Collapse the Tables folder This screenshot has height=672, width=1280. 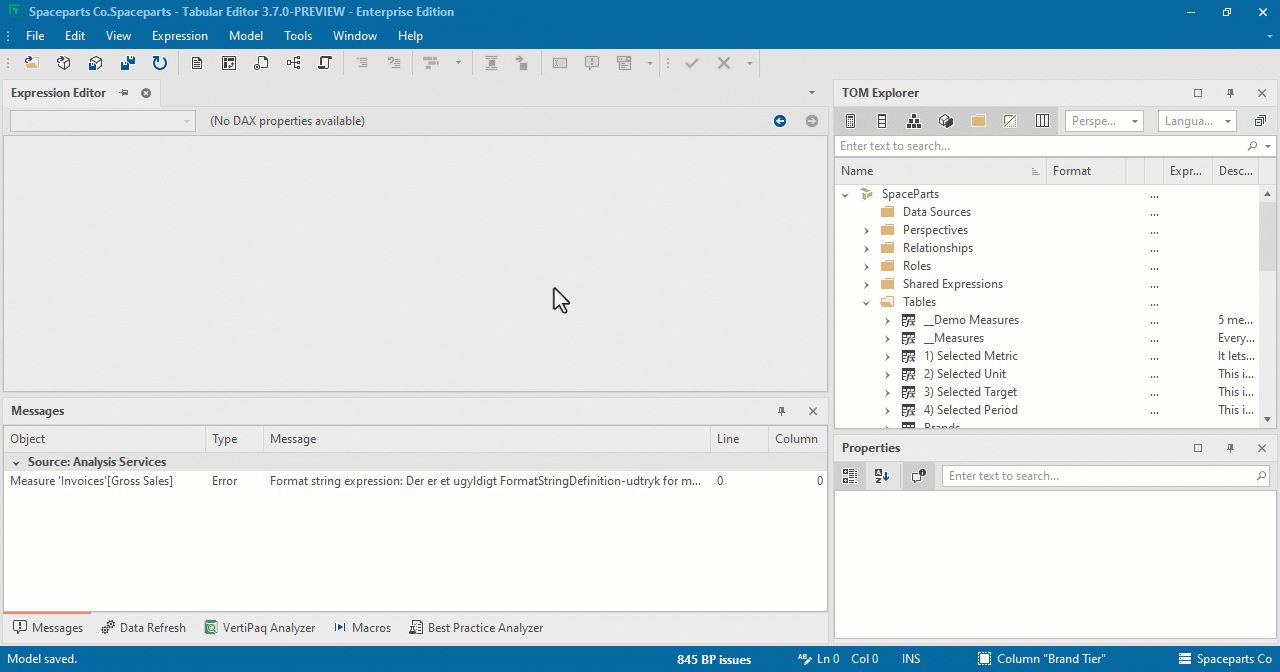click(867, 302)
